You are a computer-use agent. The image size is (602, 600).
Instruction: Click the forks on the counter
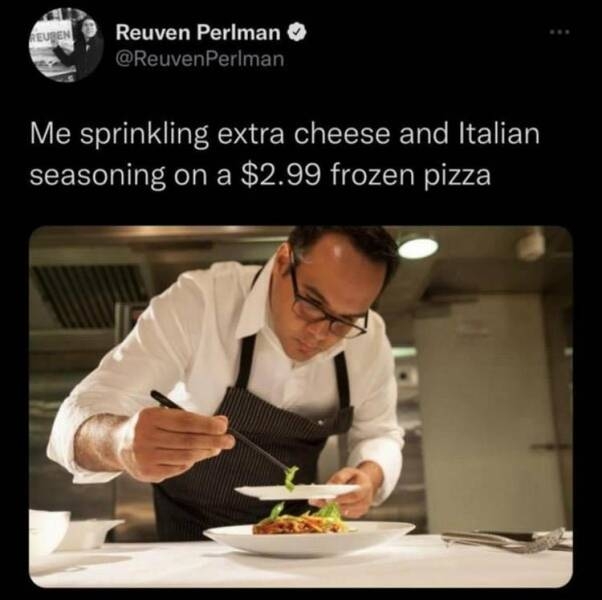click(506, 540)
